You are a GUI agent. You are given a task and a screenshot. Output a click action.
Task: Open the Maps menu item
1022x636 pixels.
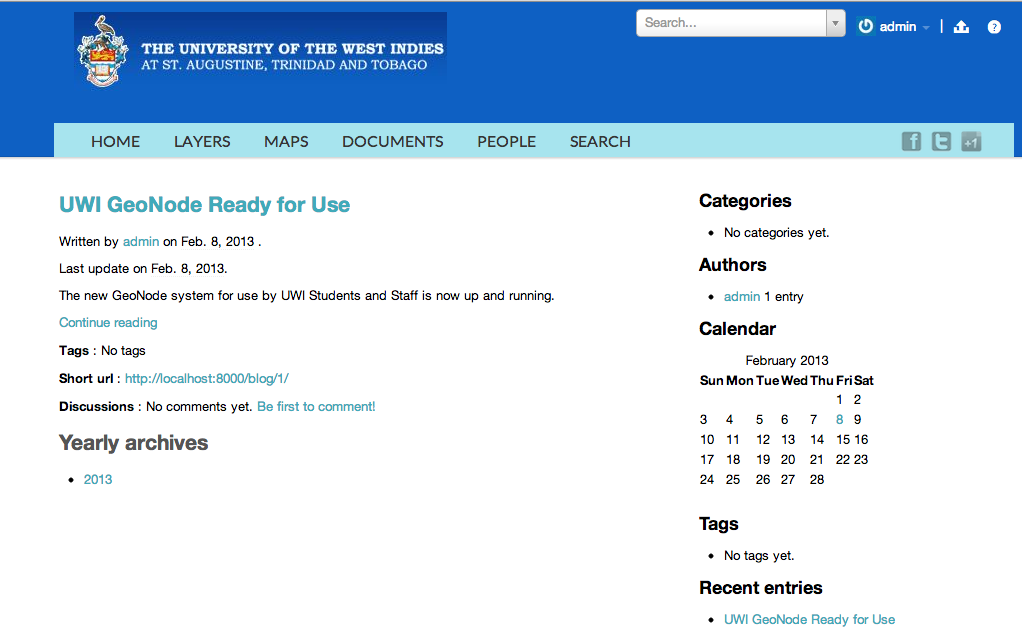coord(286,141)
